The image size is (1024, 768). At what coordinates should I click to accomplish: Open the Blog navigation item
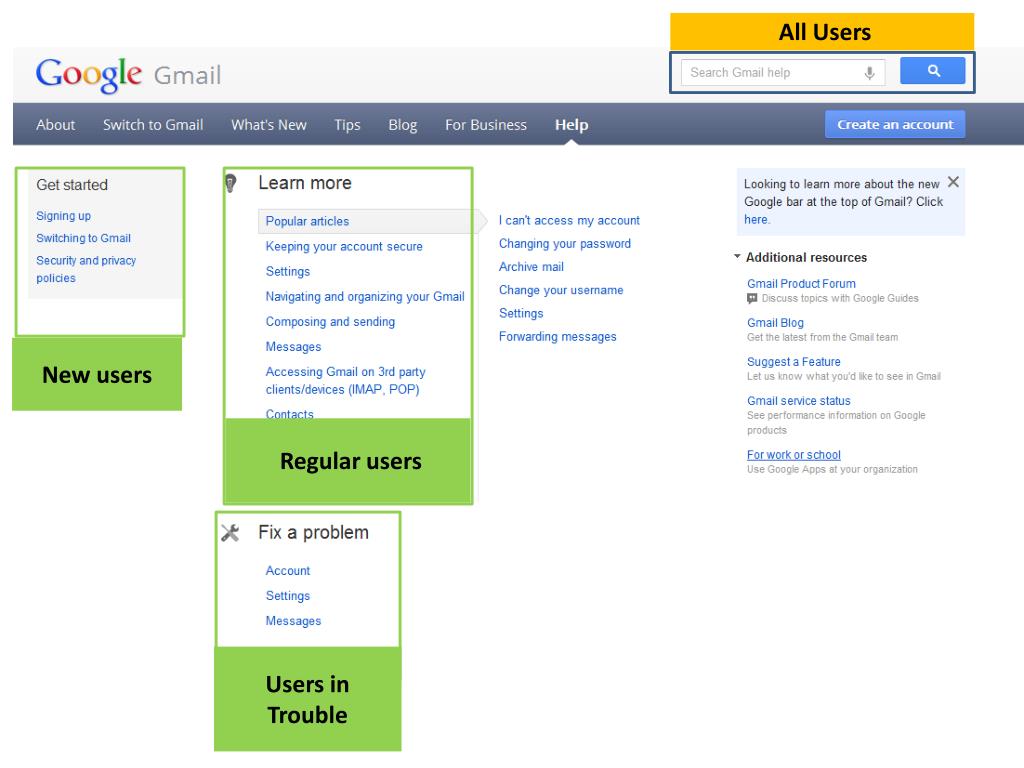tap(402, 125)
